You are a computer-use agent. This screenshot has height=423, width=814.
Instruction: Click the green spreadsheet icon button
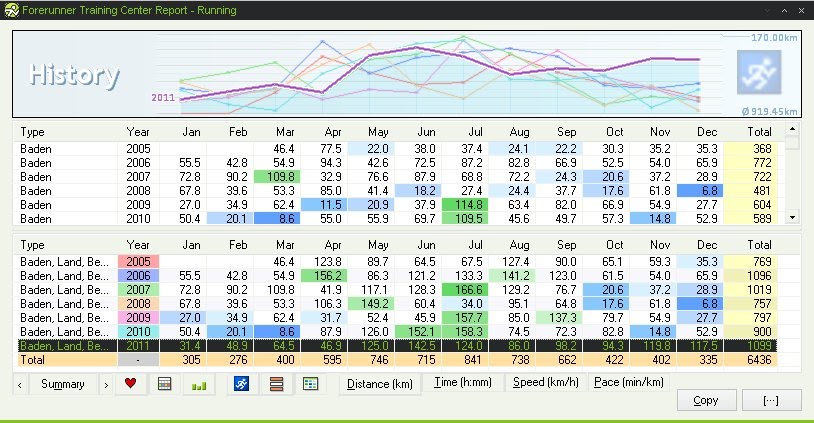pyautogui.click(x=311, y=384)
